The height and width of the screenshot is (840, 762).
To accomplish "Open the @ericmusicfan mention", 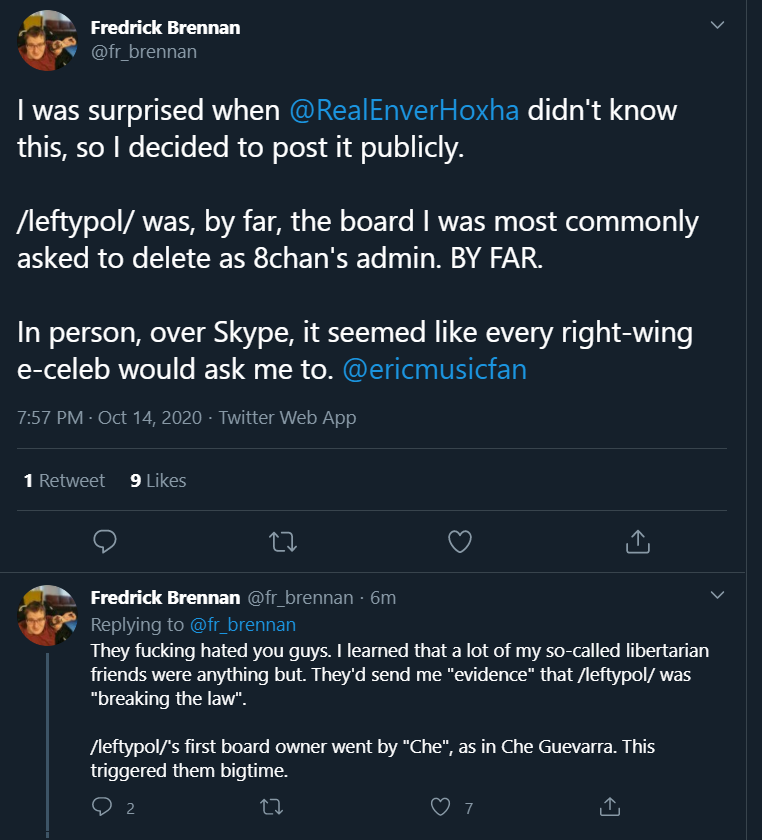I will tap(434, 369).
